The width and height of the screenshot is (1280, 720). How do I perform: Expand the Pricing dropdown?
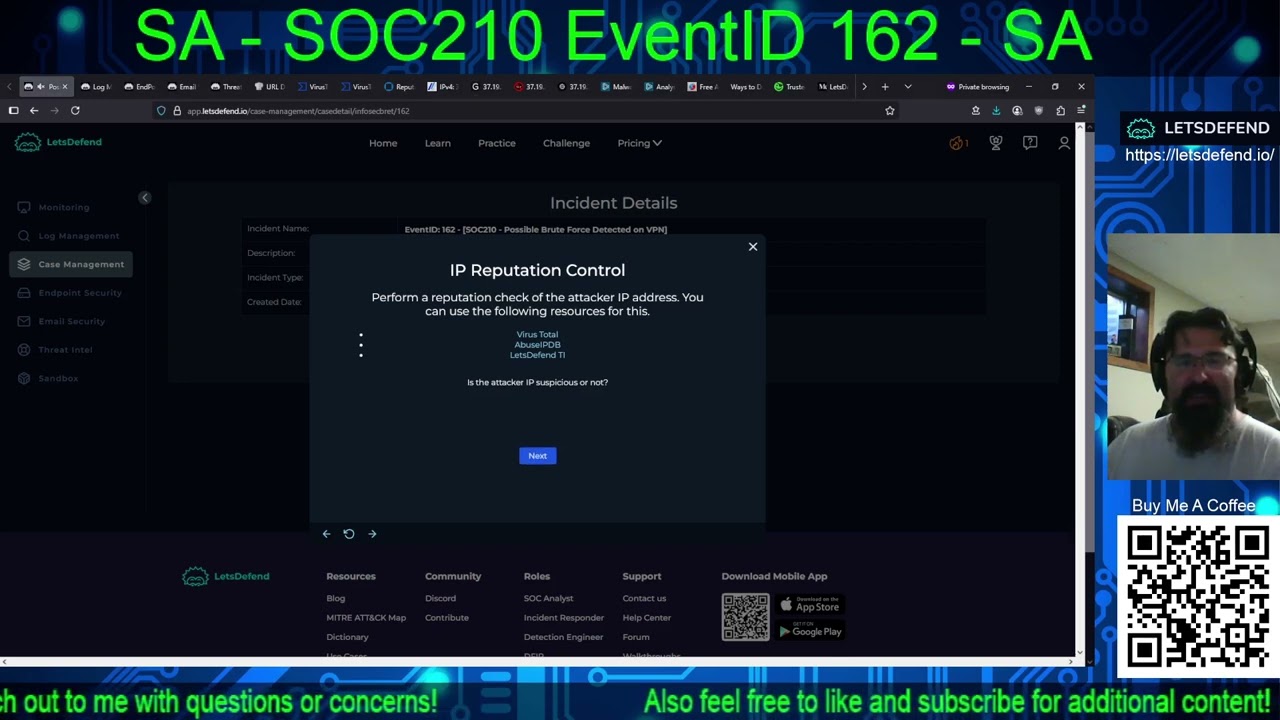639,143
